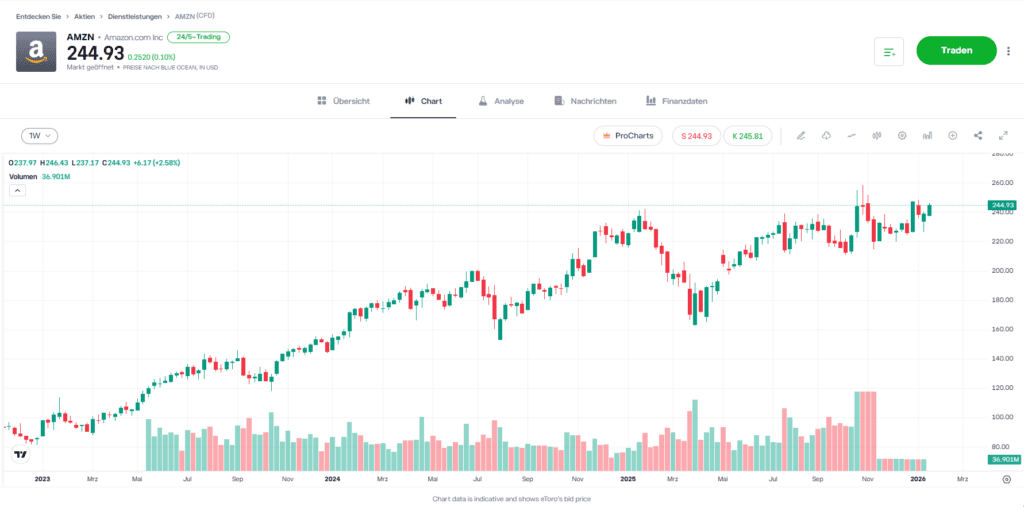
Task: Open the 1W timeframe dropdown
Action: tap(40, 135)
